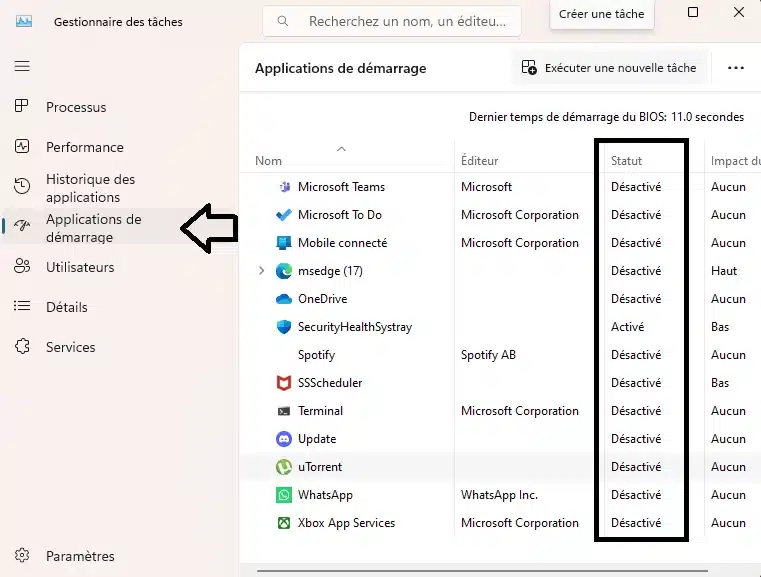Screen dimensions: 761x577
Task: Click the msedge browser icon
Action: click(x=284, y=271)
